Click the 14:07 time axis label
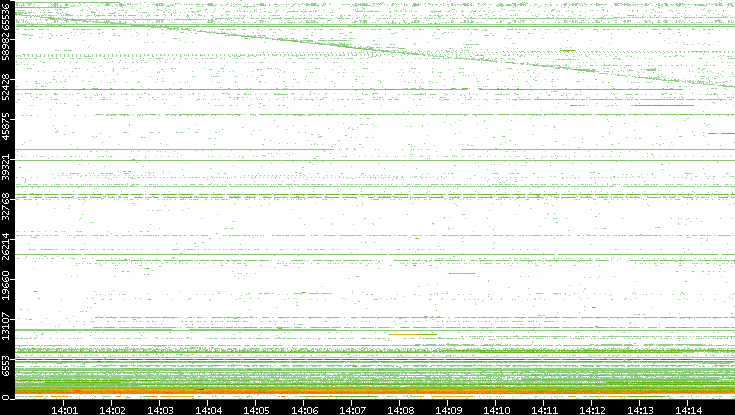Image resolution: width=735 pixels, height=415 pixels. [x=352, y=410]
